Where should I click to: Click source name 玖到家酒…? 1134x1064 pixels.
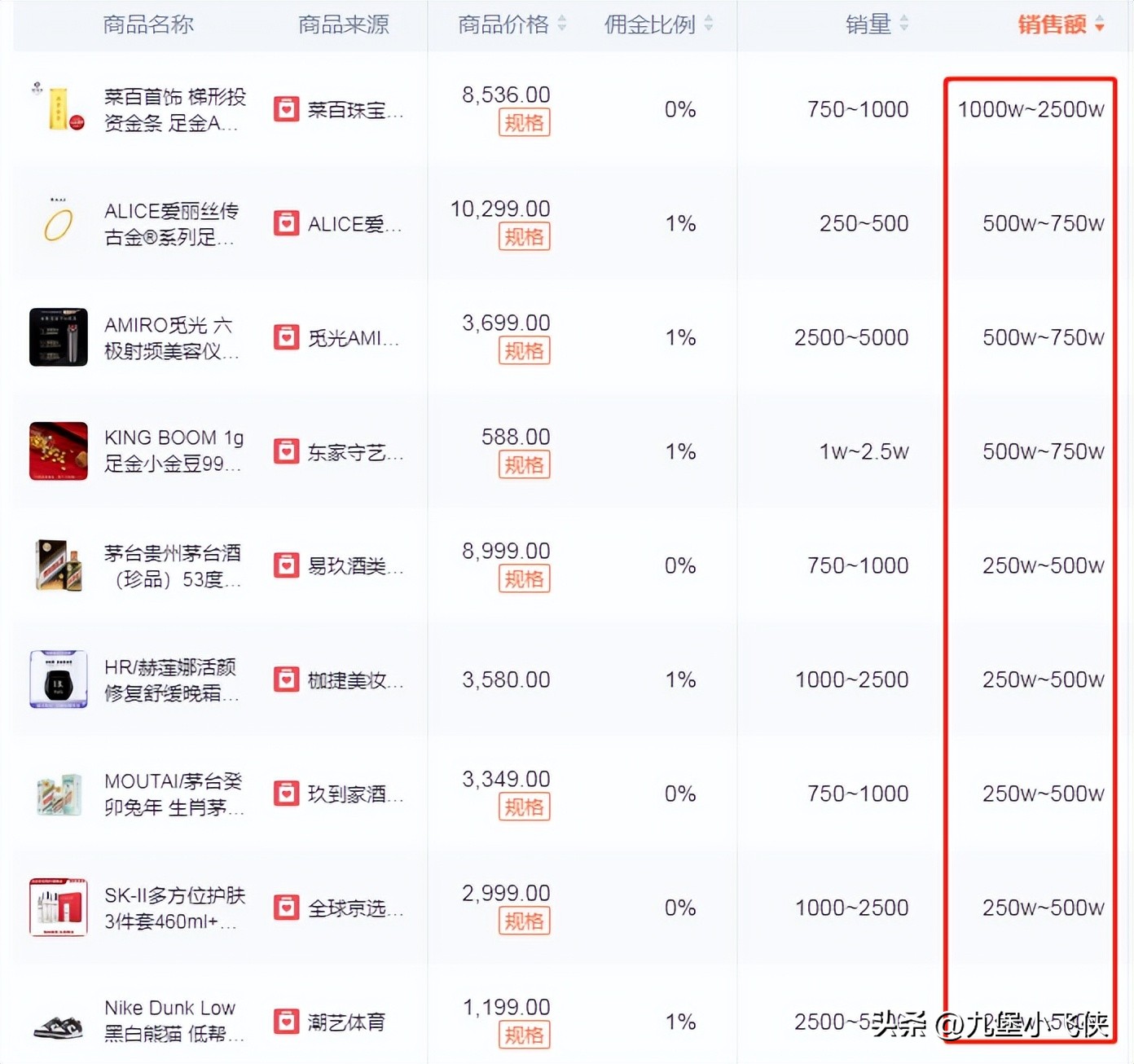click(355, 794)
